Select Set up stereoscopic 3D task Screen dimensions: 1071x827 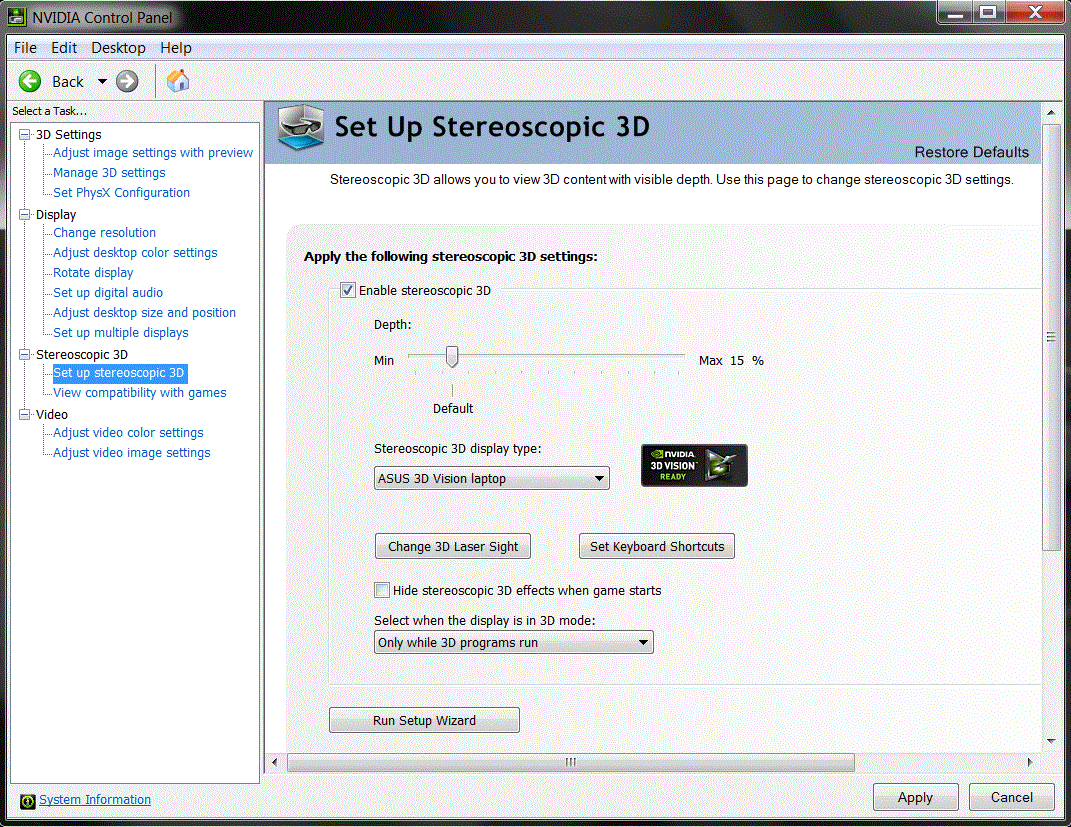coord(119,373)
